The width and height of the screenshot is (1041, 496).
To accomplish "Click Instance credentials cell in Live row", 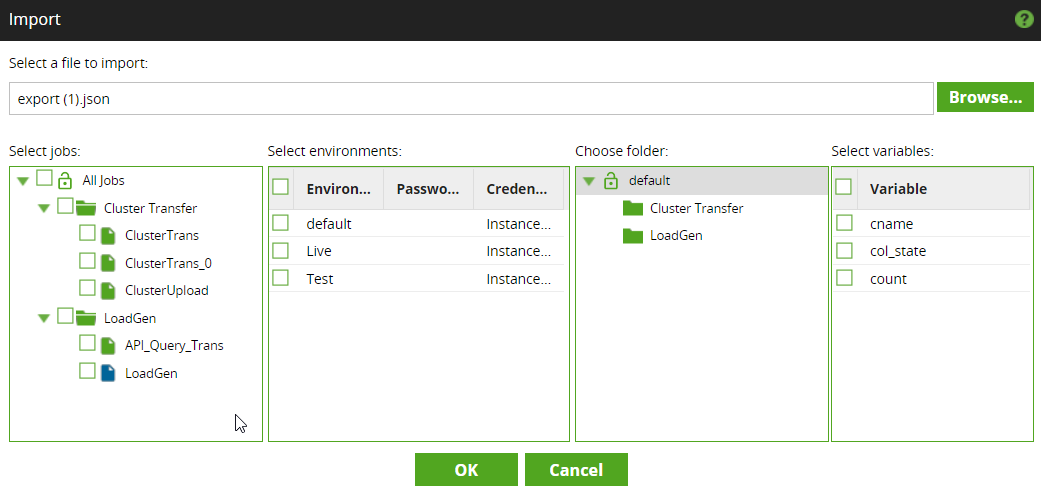I will 519,251.
